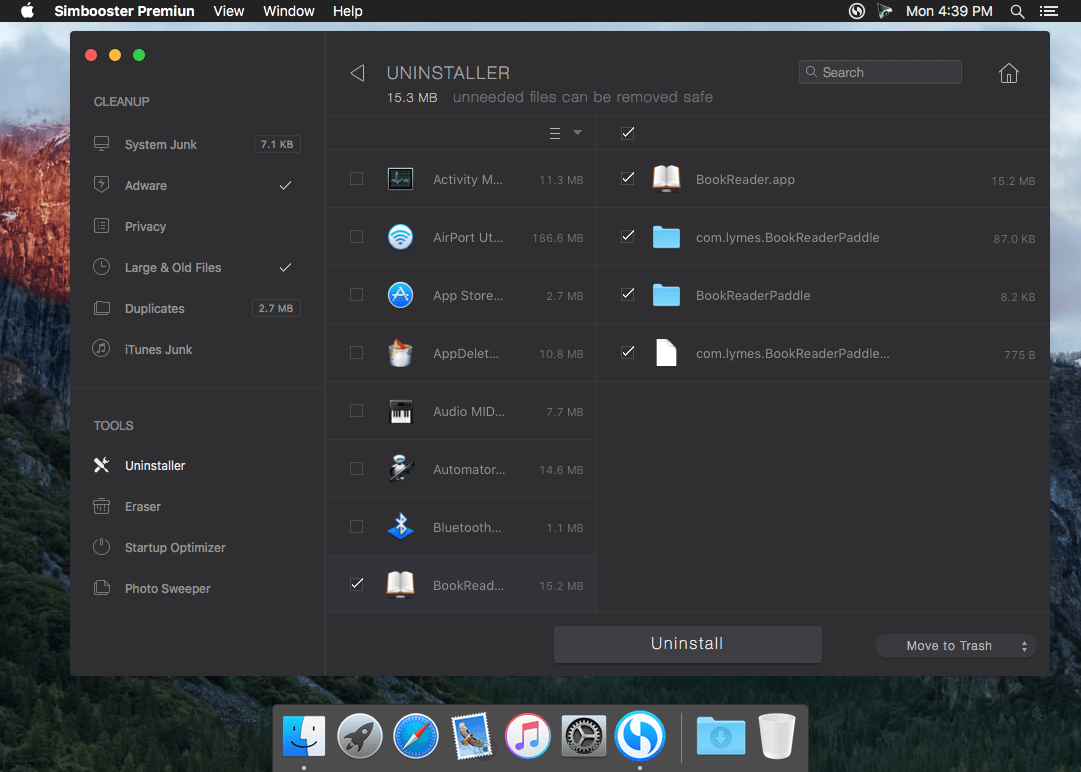Click the Adware shield icon
Screen dimensions: 1081x772
tap(101, 185)
